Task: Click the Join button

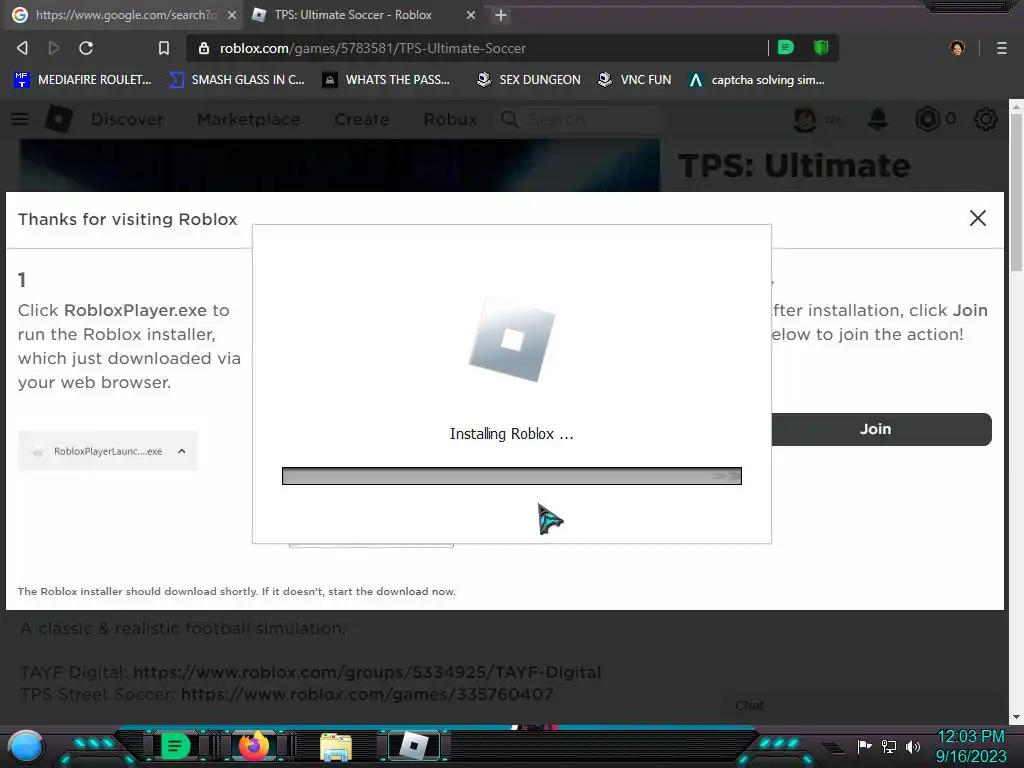Action: (x=881, y=429)
